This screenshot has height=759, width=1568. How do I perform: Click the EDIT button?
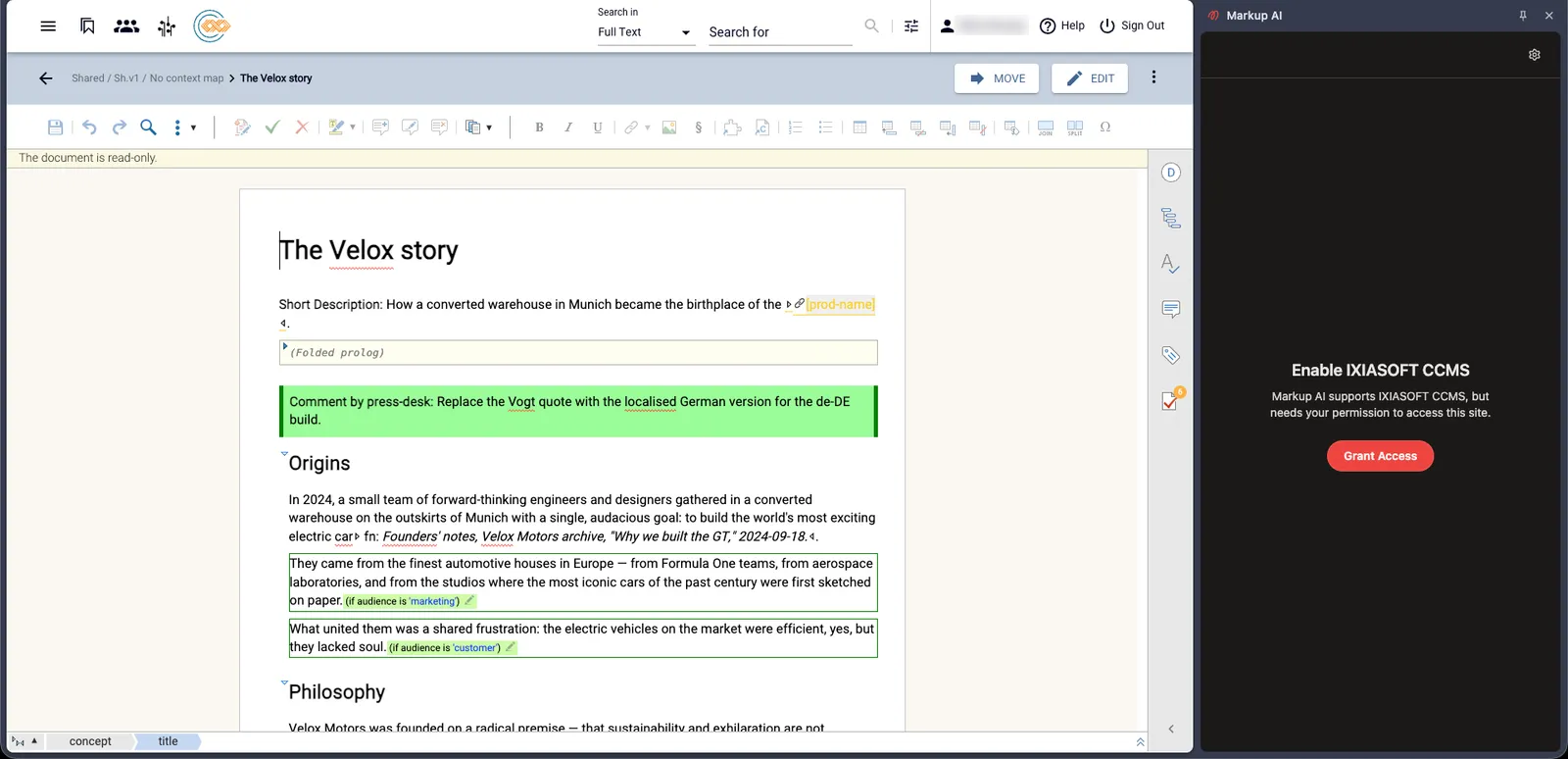[1090, 78]
